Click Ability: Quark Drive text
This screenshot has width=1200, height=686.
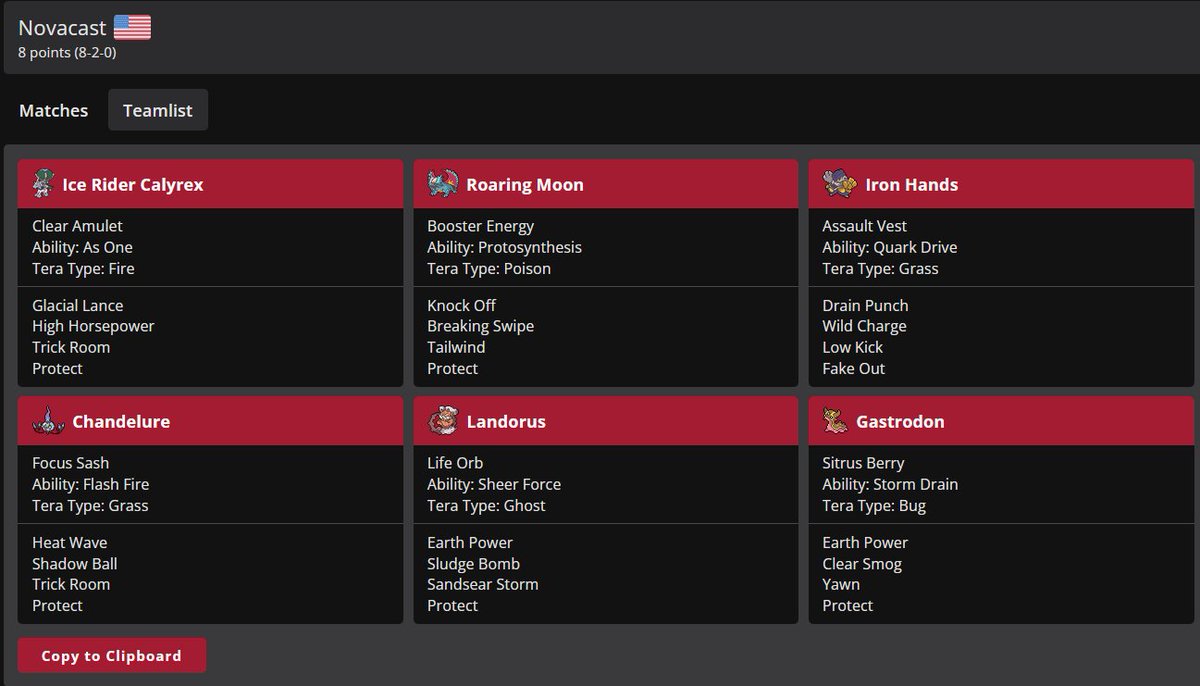point(890,247)
